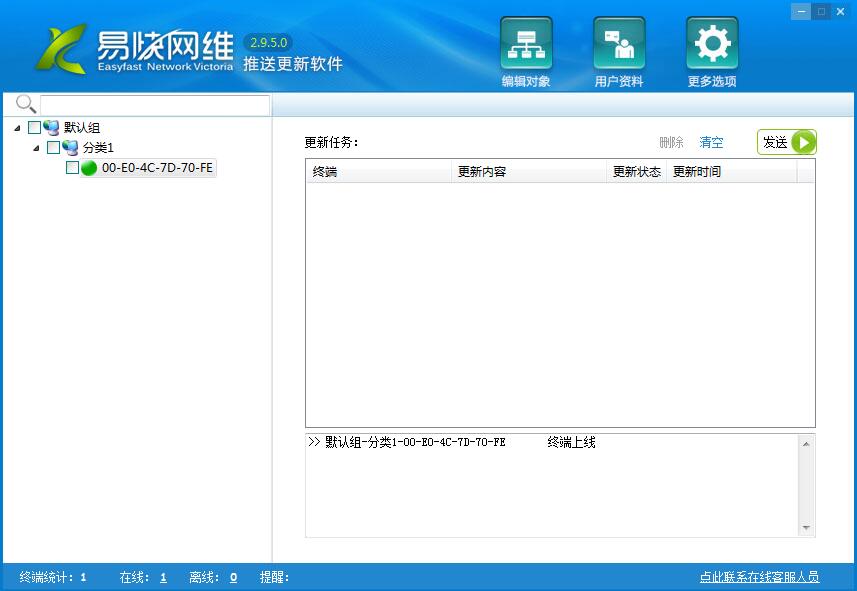Click the 删除 delete option

[x=670, y=142]
